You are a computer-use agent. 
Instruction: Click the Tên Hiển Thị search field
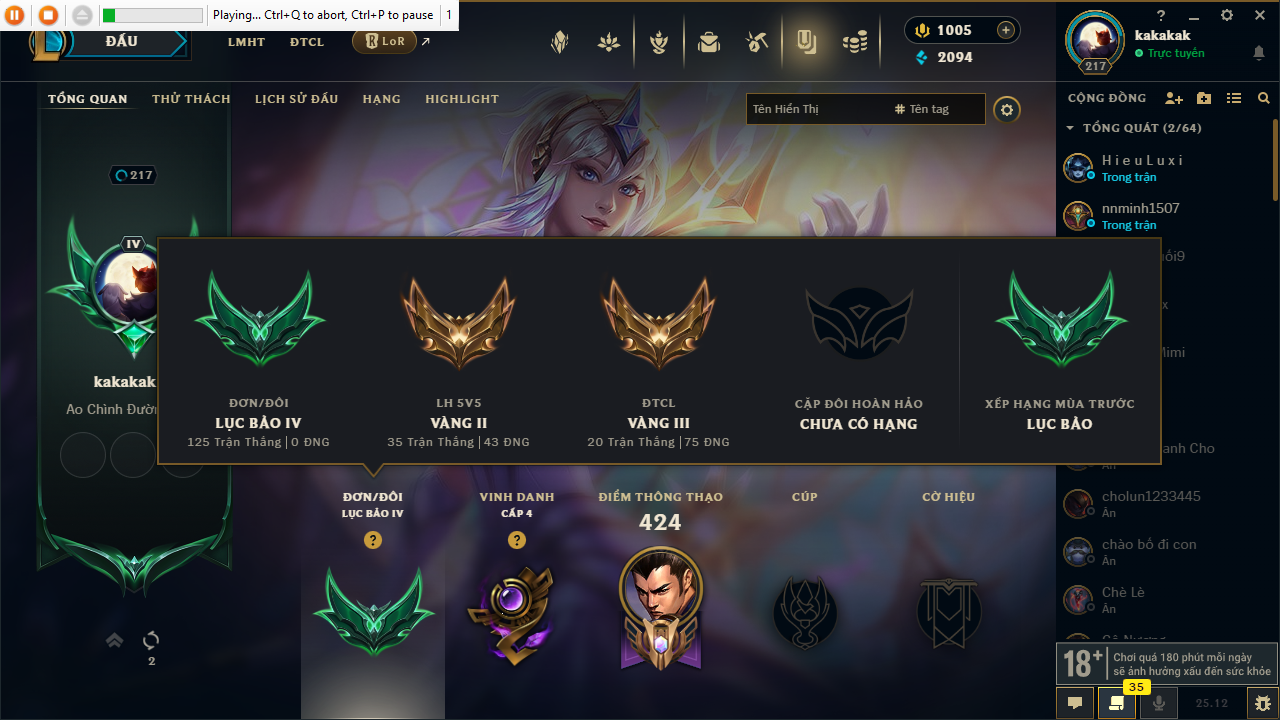click(815, 109)
